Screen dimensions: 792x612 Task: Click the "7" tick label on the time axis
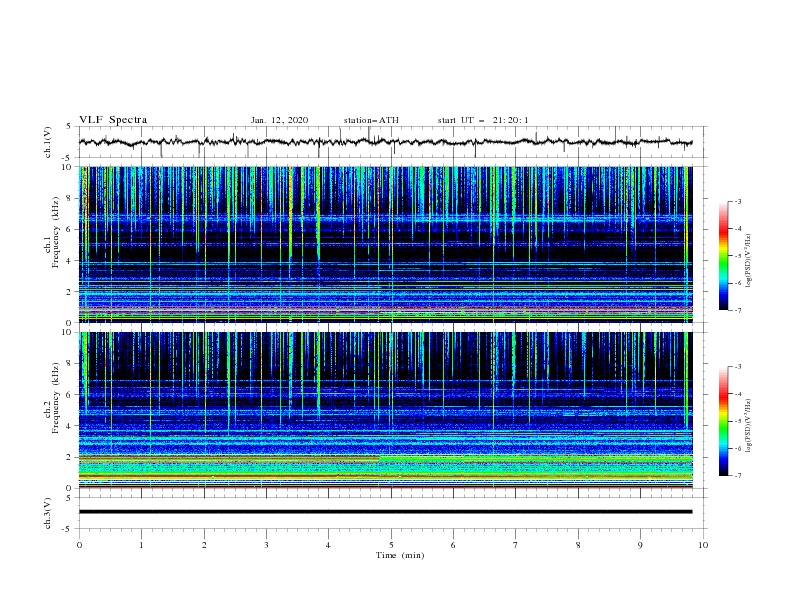tap(516, 545)
